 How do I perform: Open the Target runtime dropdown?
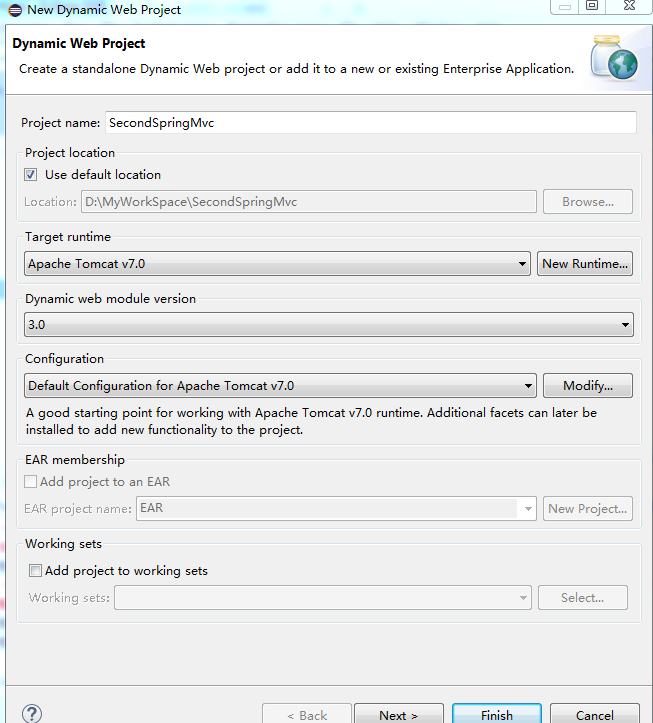[x=277, y=264]
